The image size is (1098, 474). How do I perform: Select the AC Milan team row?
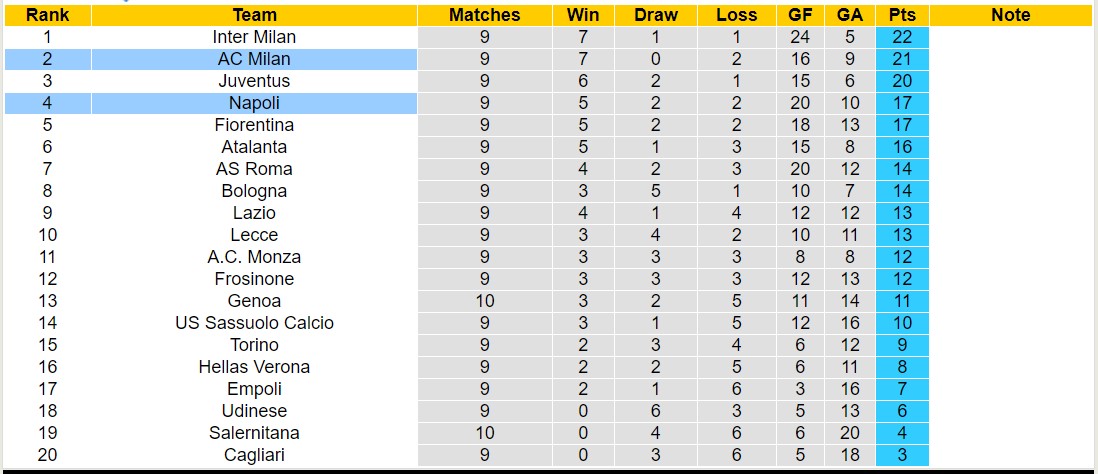pos(254,59)
